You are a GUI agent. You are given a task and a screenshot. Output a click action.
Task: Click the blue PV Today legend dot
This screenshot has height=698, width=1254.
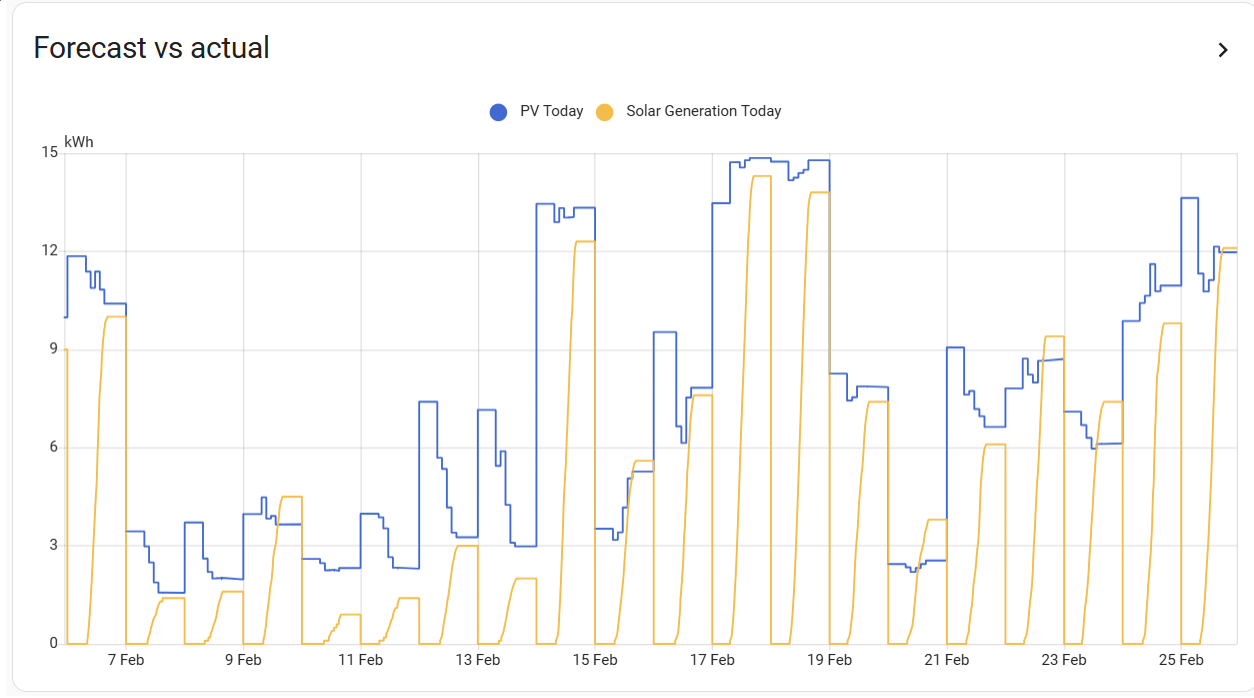(x=498, y=112)
